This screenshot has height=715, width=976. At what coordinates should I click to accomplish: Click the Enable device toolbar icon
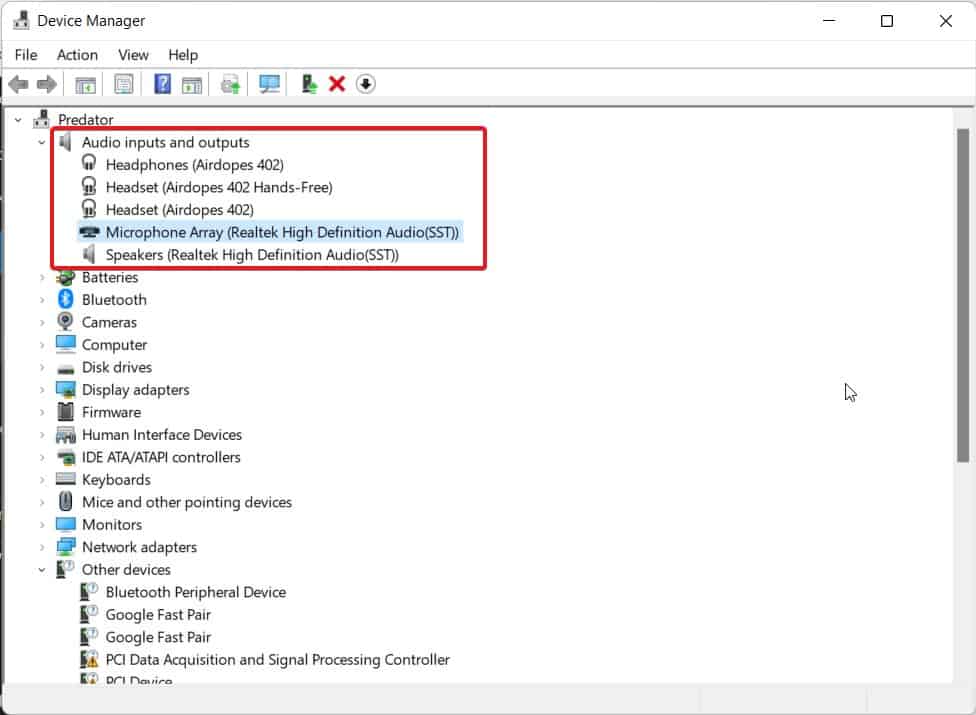pyautogui.click(x=309, y=84)
